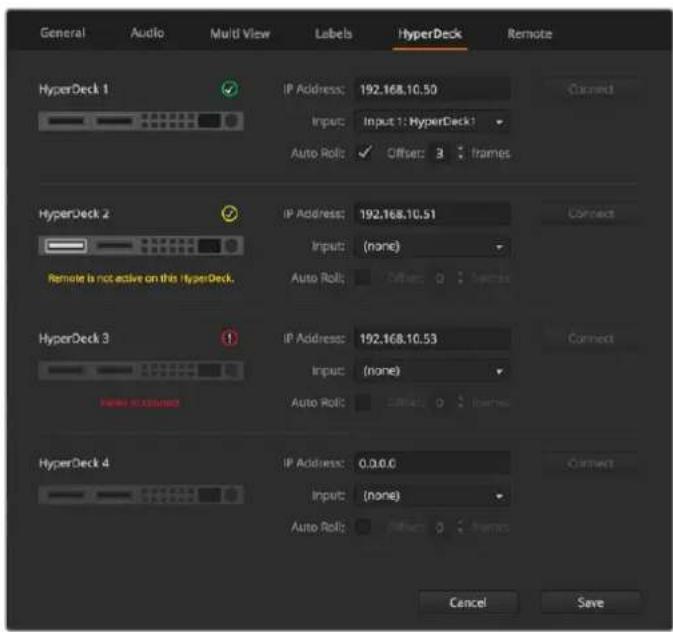
Task: Click Connect button for HyperDeck 3
Action: pyautogui.click(x=591, y=338)
